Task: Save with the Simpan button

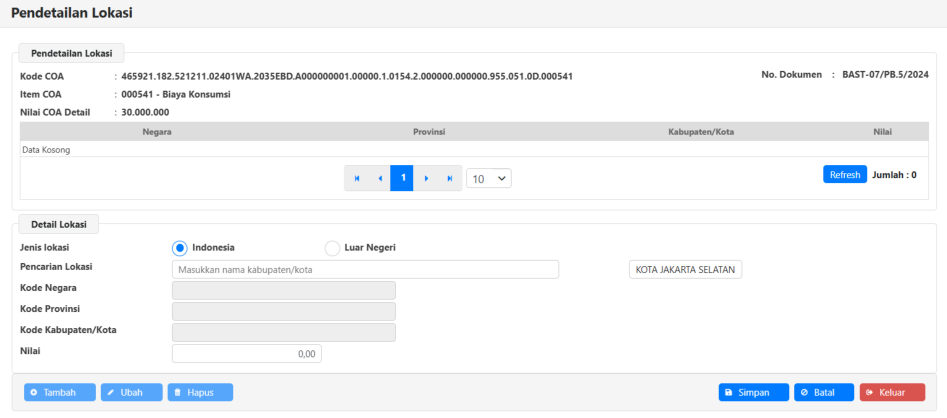Action: pos(753,393)
